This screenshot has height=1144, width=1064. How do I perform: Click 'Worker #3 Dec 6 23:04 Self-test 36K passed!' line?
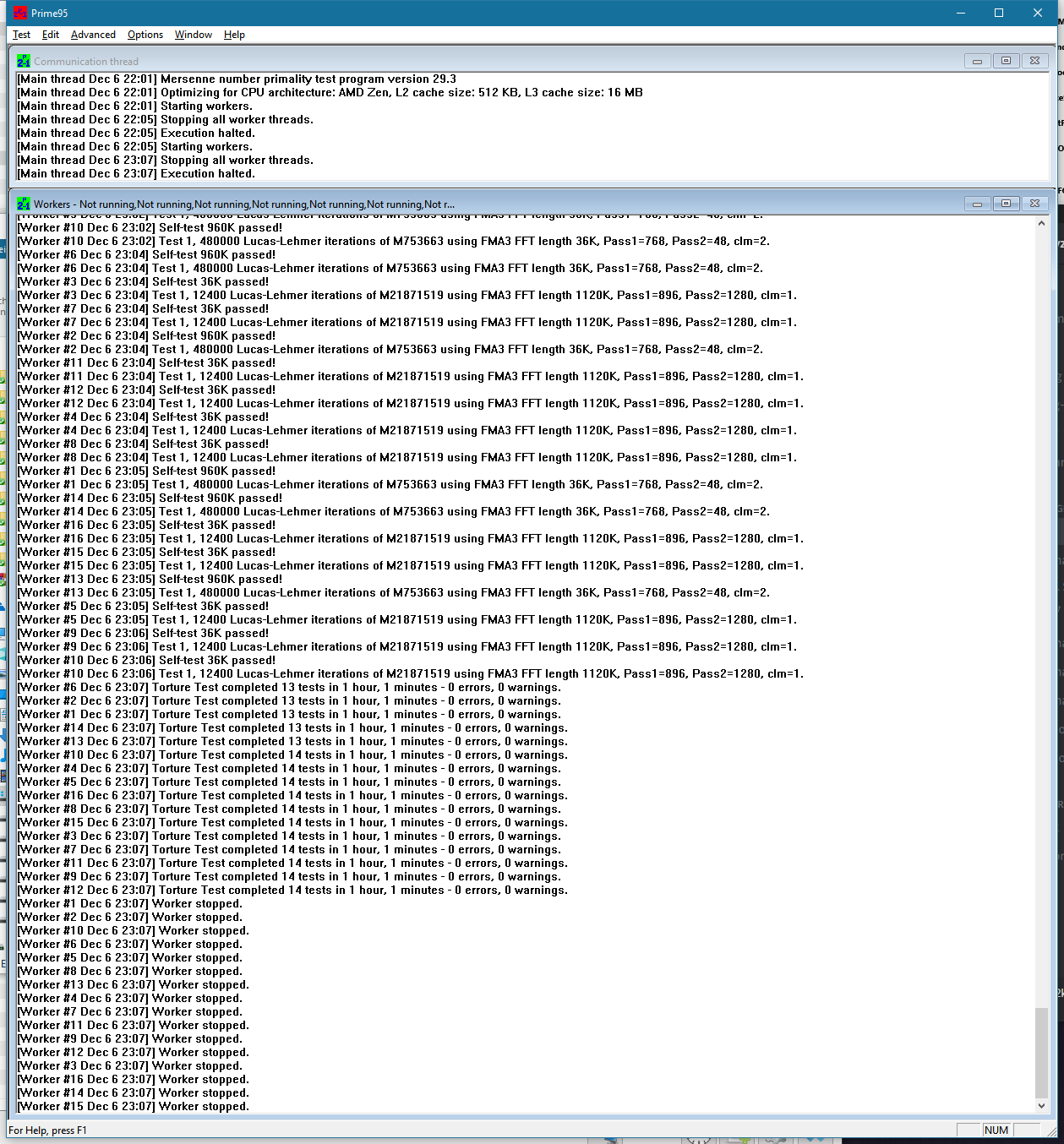pyautogui.click(x=143, y=281)
